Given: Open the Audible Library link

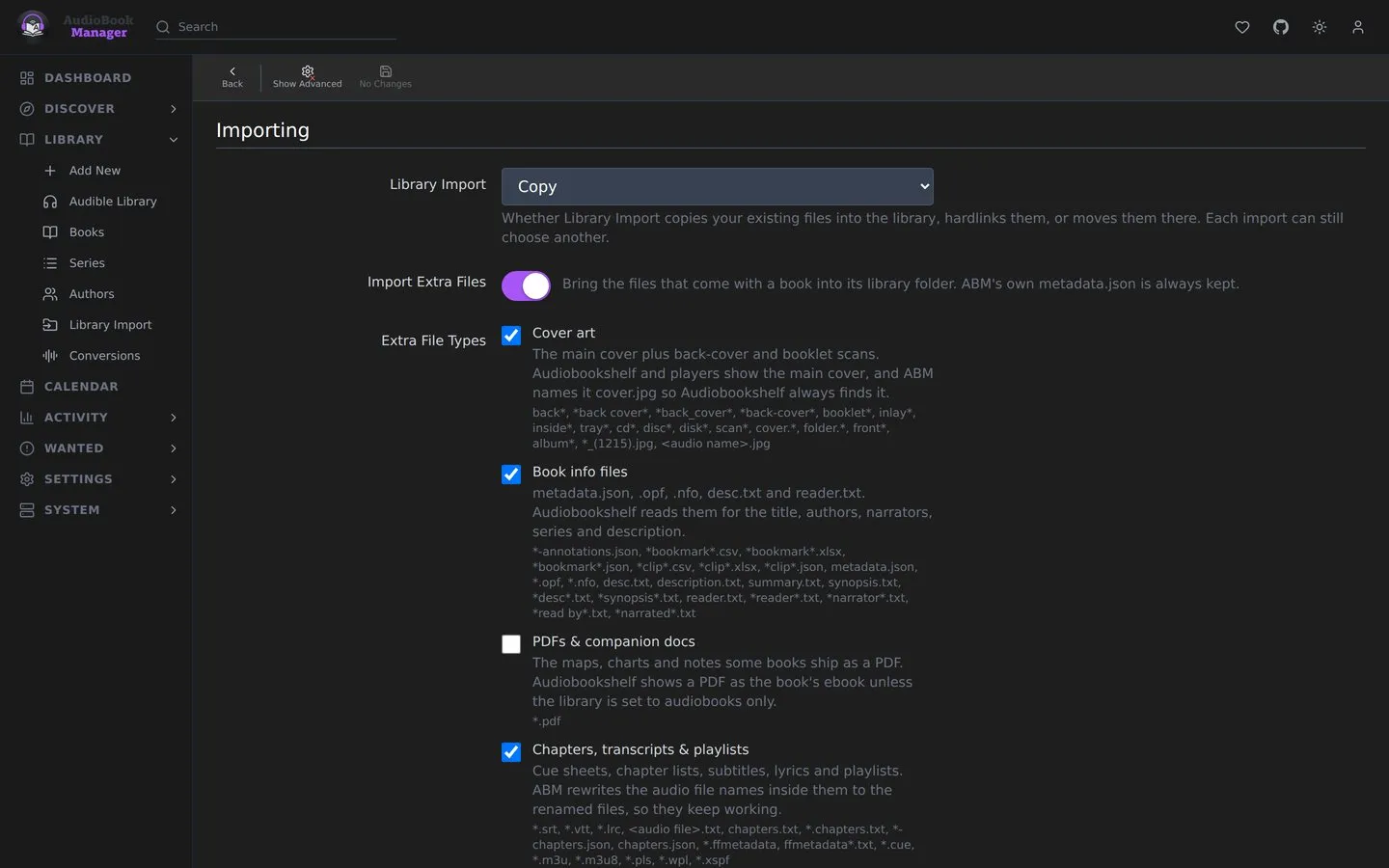Looking at the screenshot, I should tap(113, 202).
